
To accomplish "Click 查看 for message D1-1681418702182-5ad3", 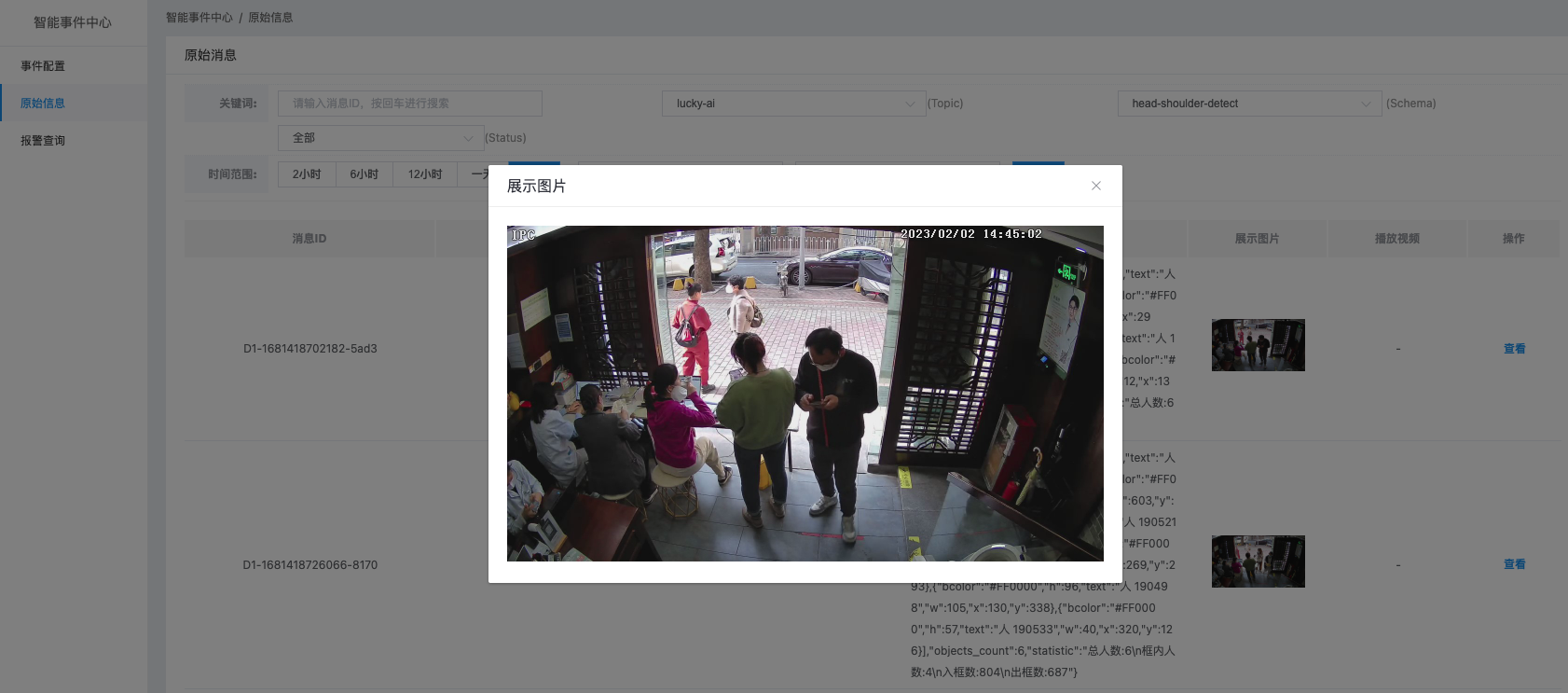I will (x=1514, y=349).
